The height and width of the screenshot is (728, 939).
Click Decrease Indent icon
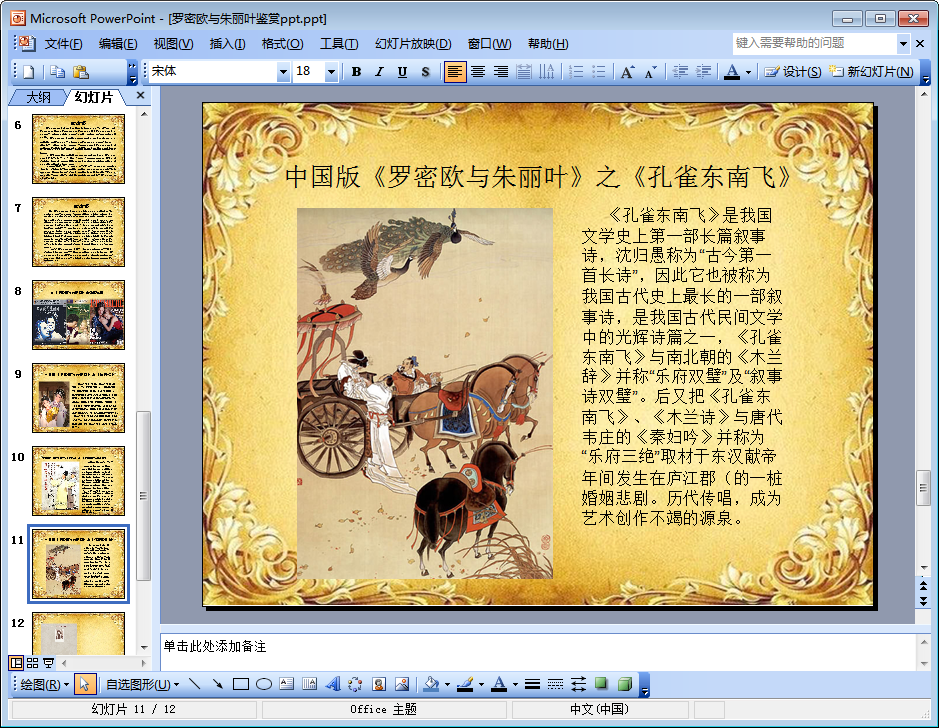click(x=680, y=72)
